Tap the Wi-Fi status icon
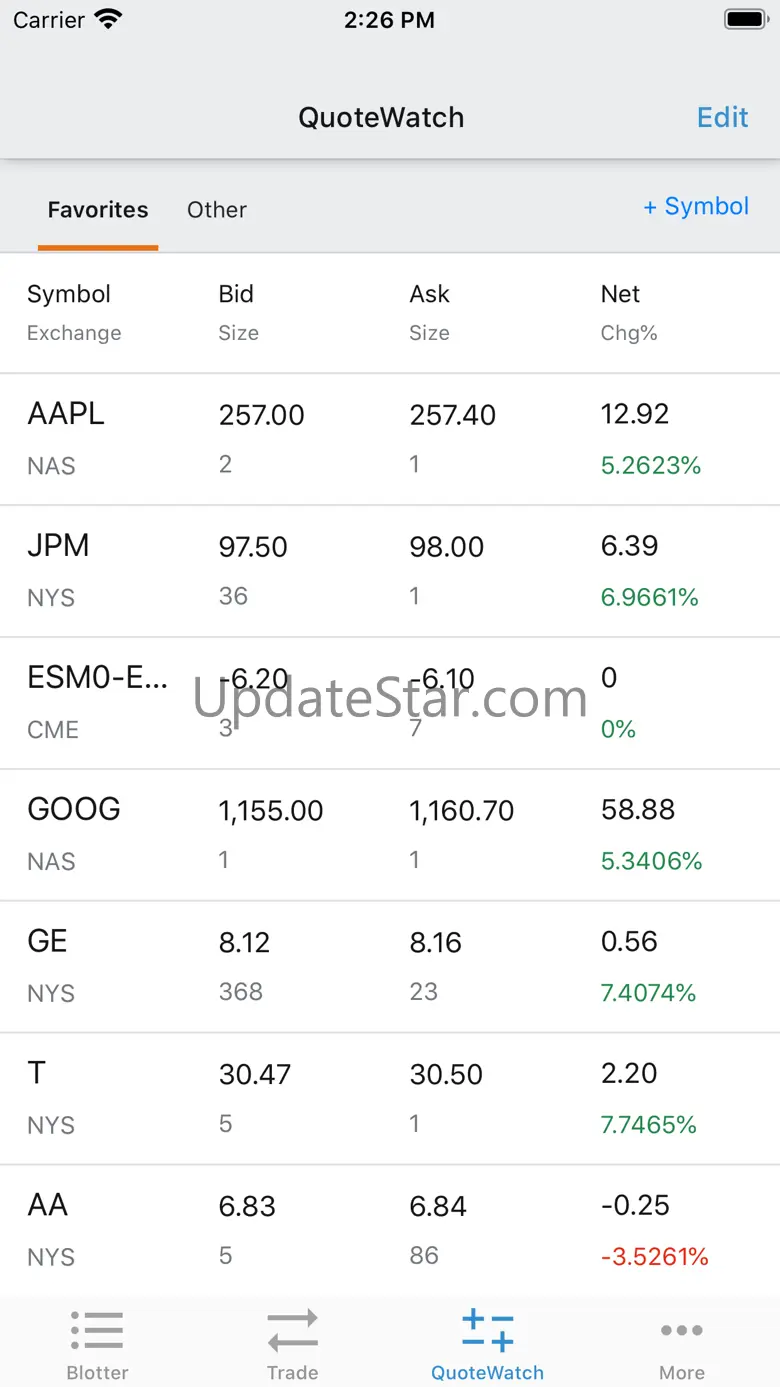Viewport: 780px width, 1387px height. click(108, 19)
